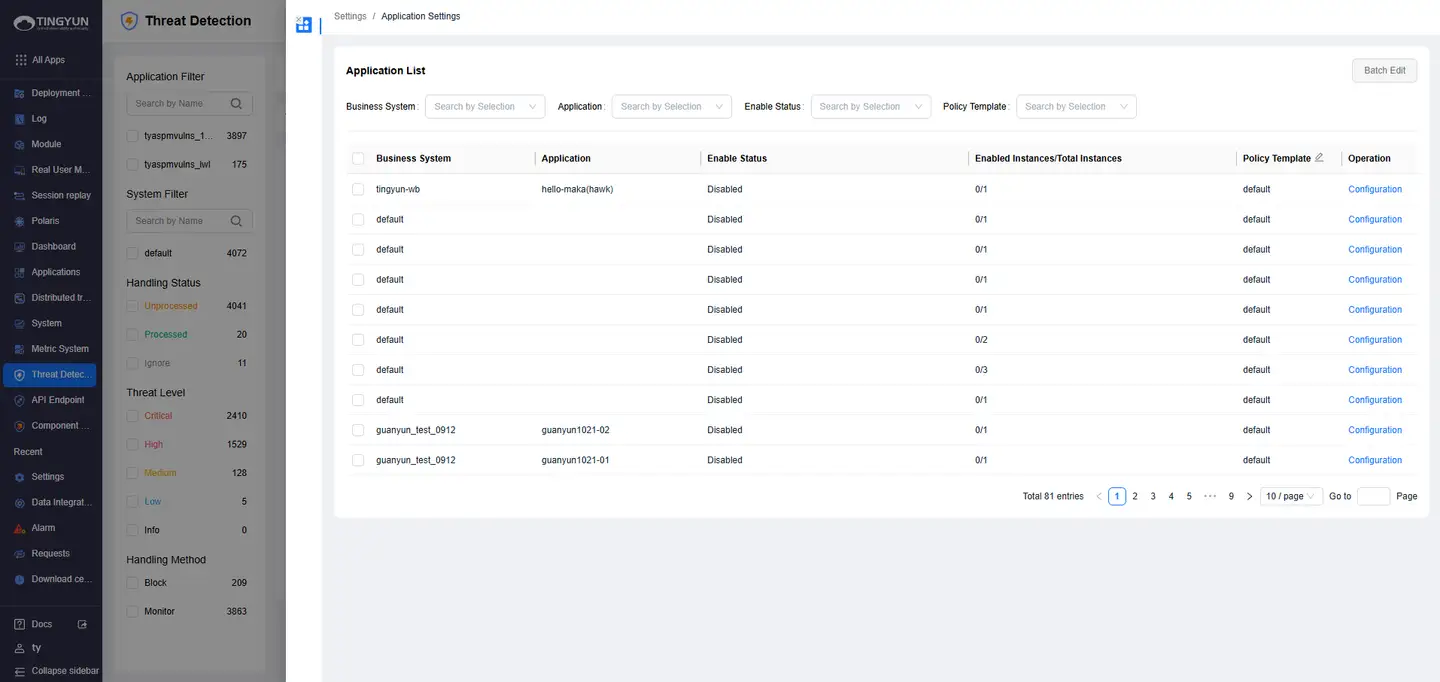
Task: Click the Batch Edit button
Action: (x=1384, y=70)
